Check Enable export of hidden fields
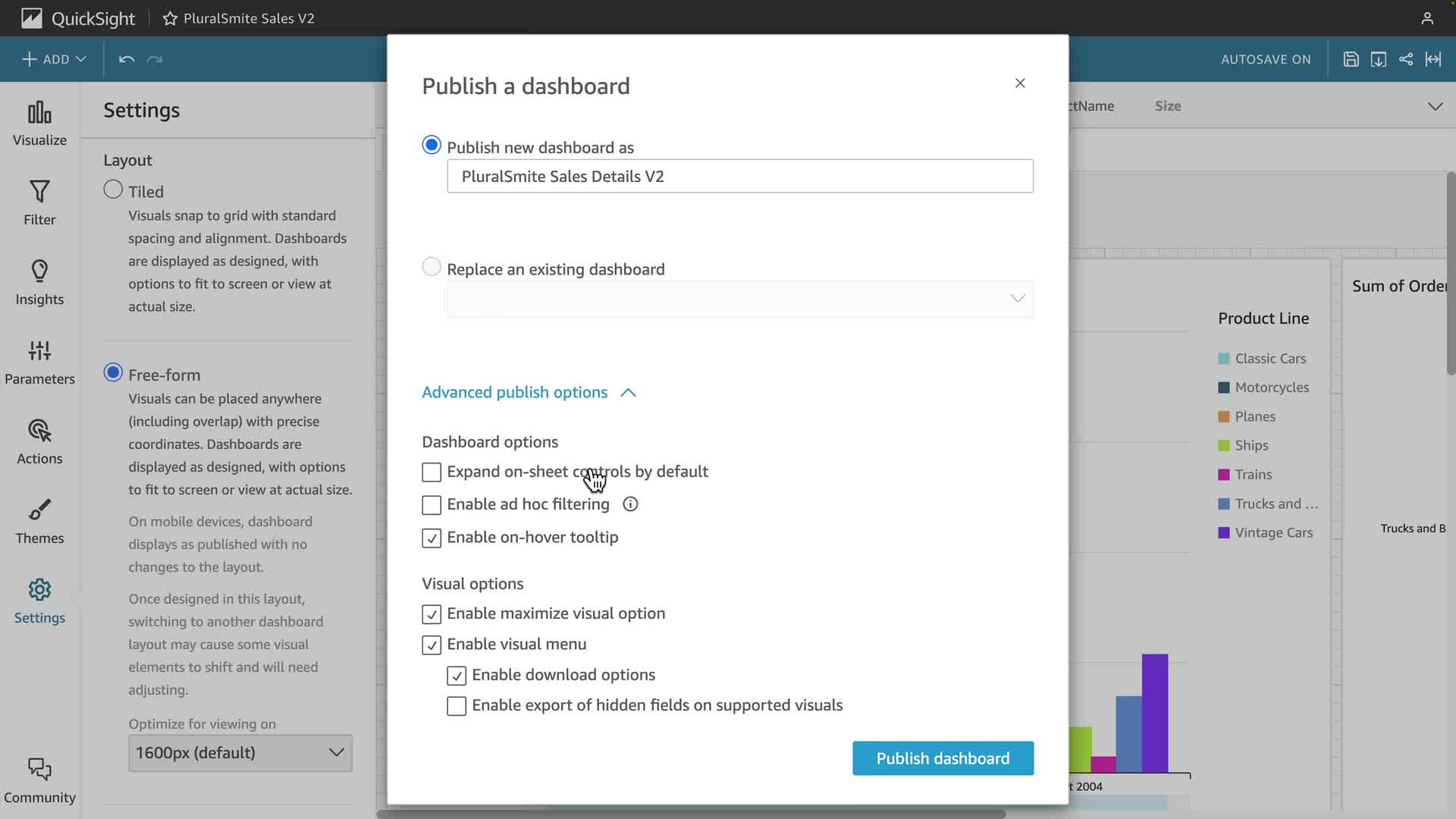This screenshot has width=1456, height=819. pos(457,706)
